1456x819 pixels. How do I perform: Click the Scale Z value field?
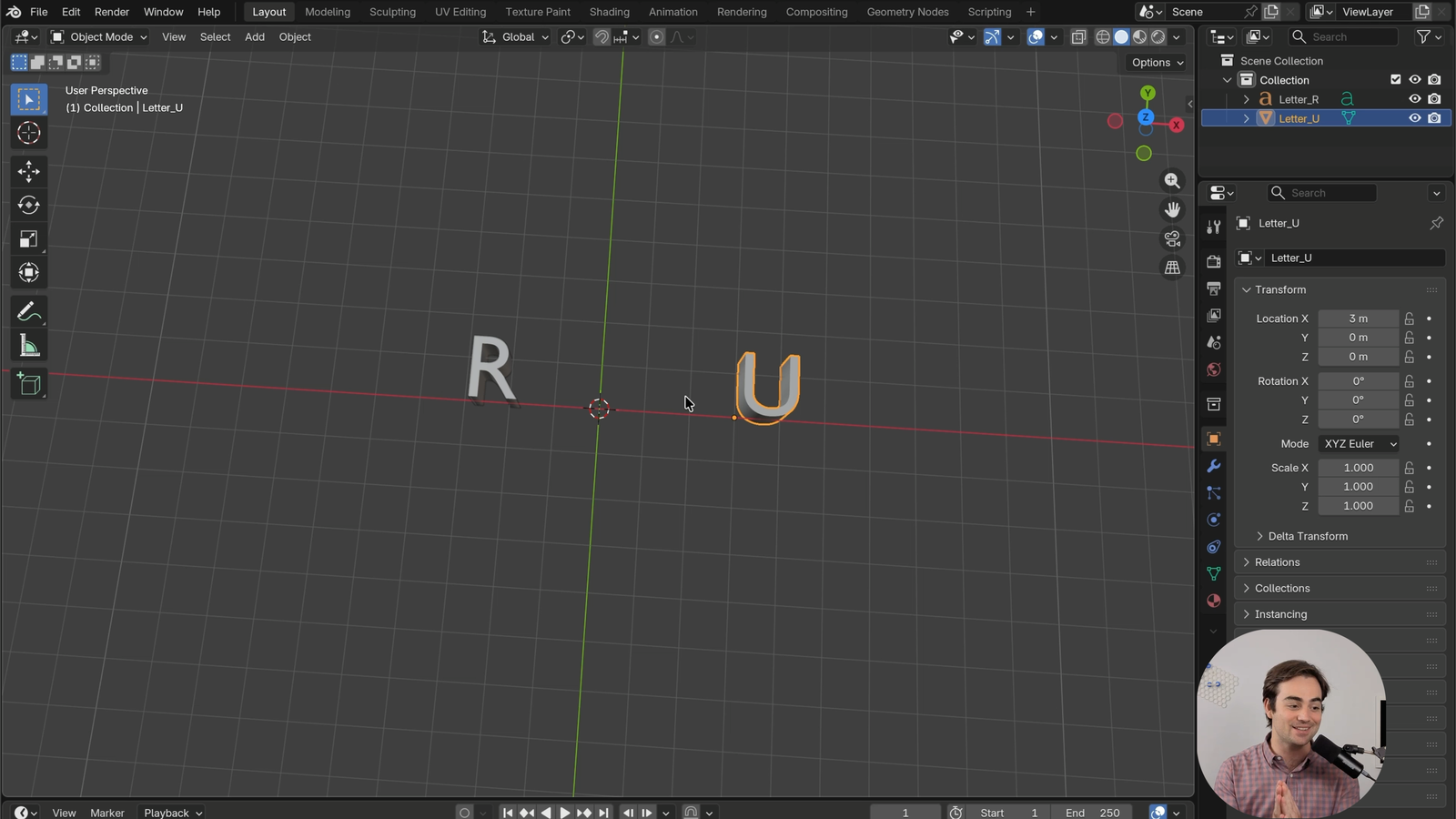pyautogui.click(x=1358, y=506)
